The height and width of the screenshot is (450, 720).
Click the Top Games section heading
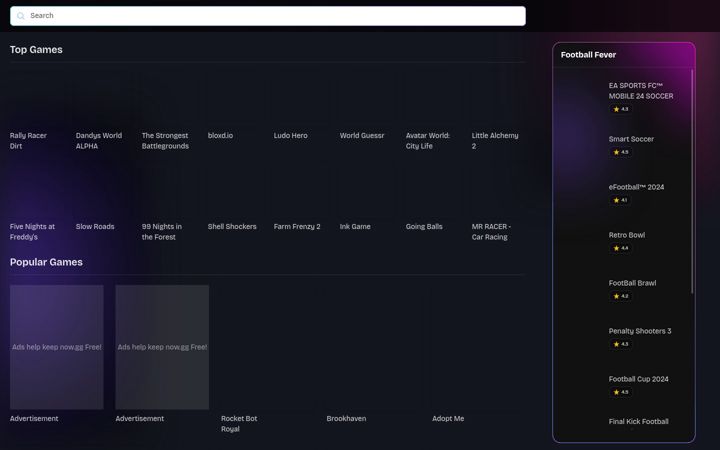click(x=36, y=50)
